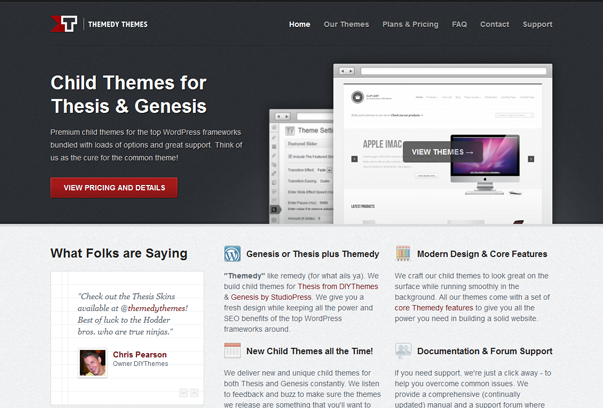This screenshot has width=603, height=408.
Task: Click the What Folks are Saying heading
Action: coord(119,253)
